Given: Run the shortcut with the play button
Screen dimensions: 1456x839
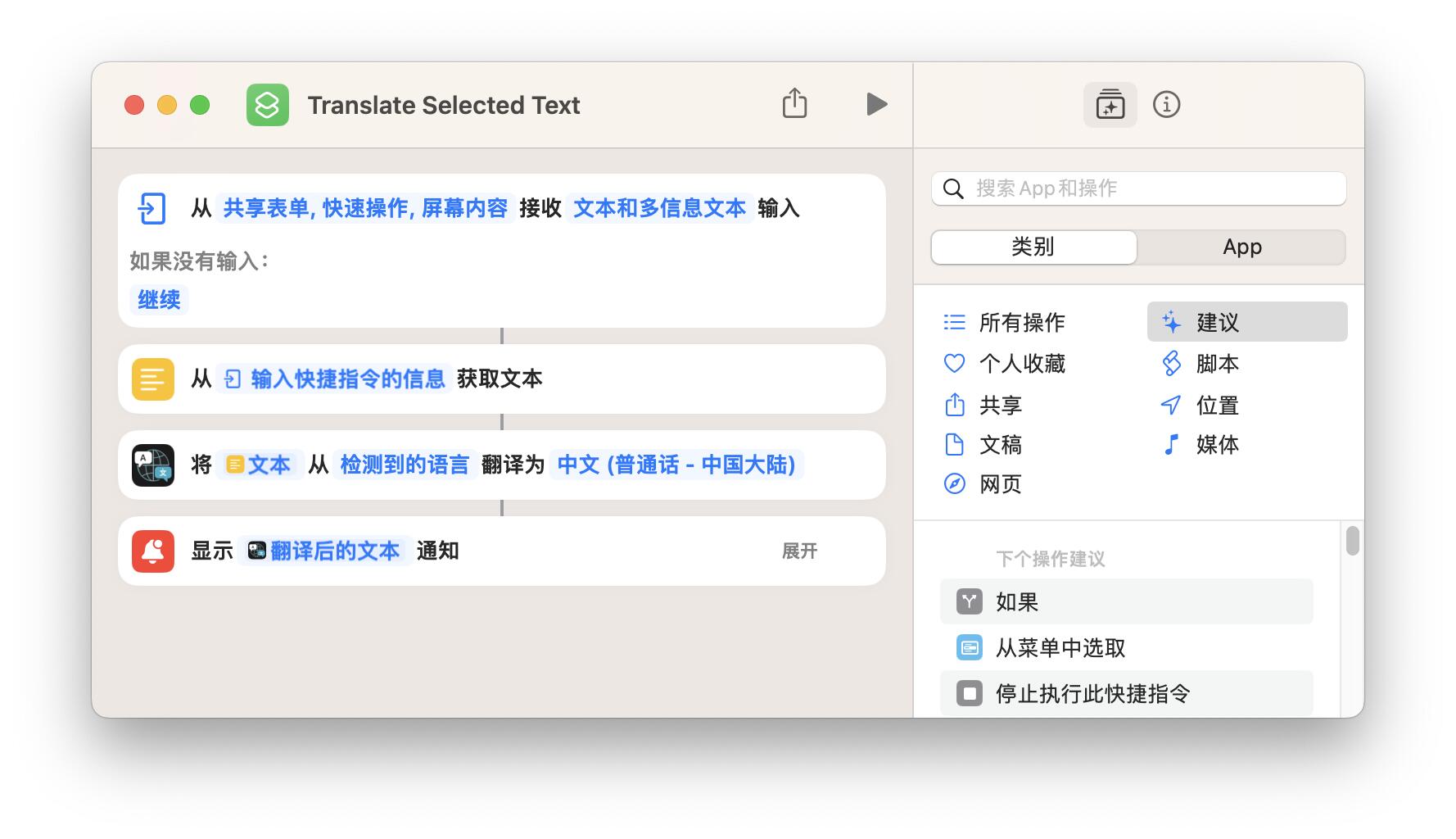Looking at the screenshot, I should (x=876, y=104).
